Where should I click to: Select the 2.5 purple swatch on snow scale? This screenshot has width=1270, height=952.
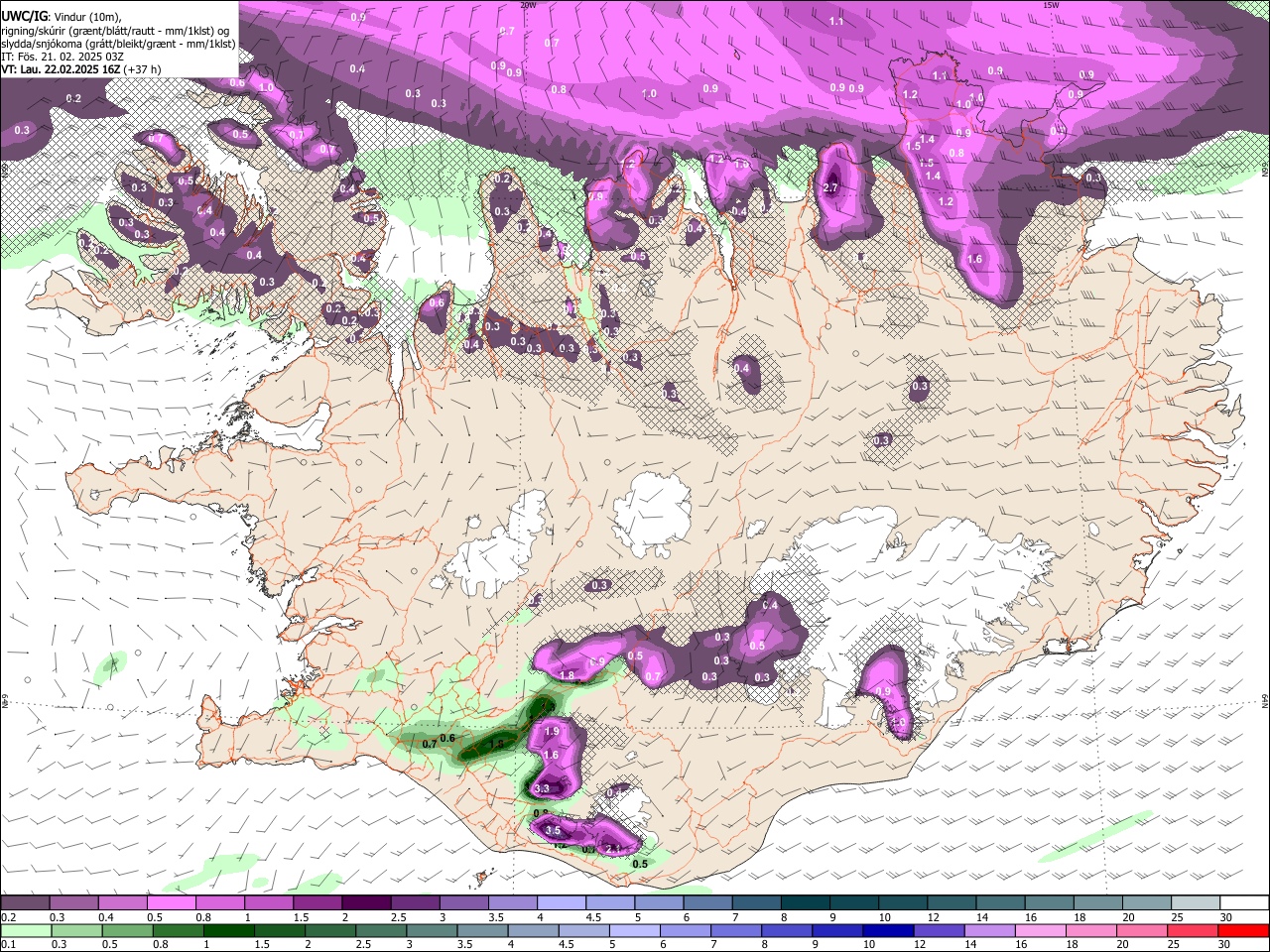[414, 902]
